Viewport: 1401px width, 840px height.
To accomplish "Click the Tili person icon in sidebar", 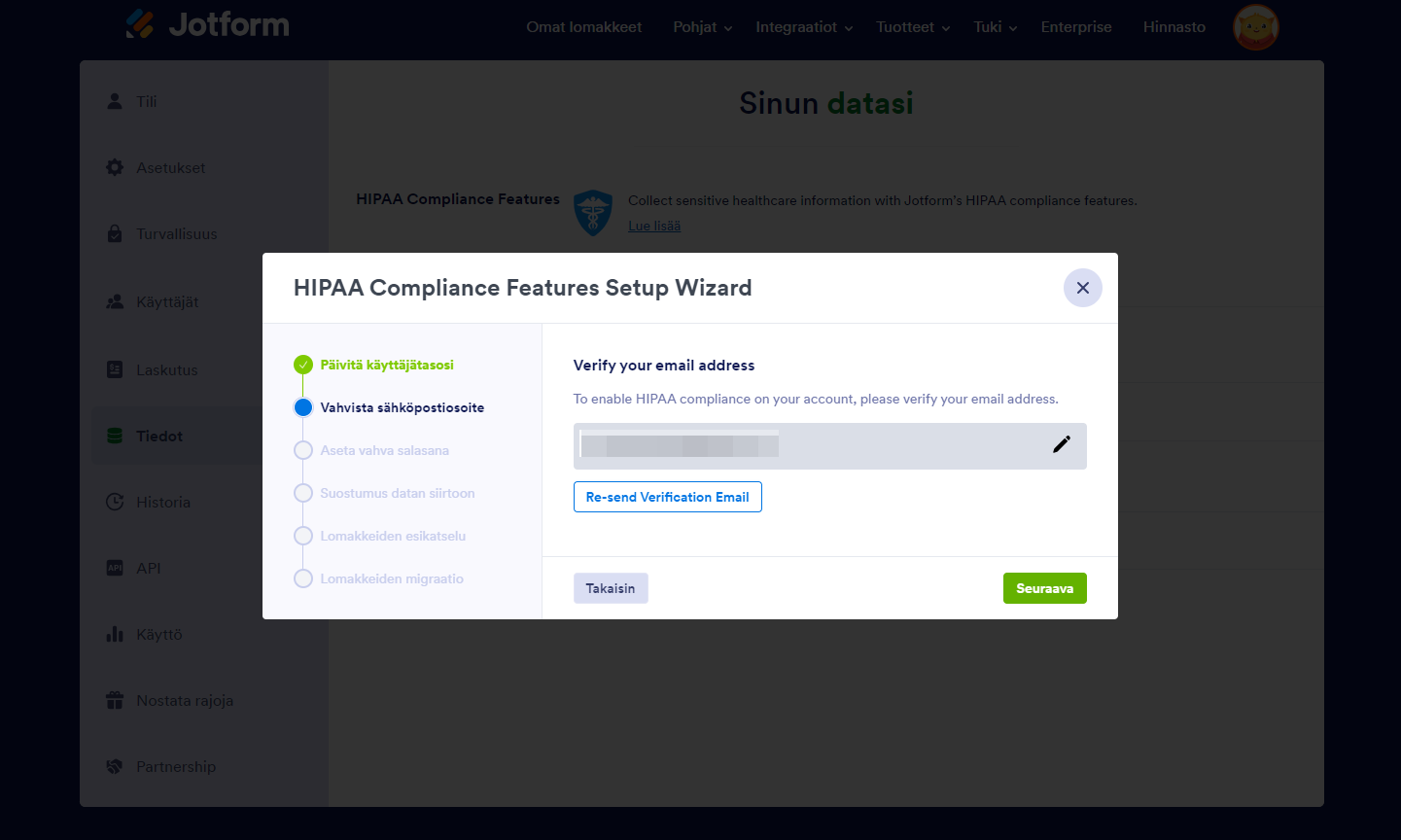I will [x=115, y=101].
